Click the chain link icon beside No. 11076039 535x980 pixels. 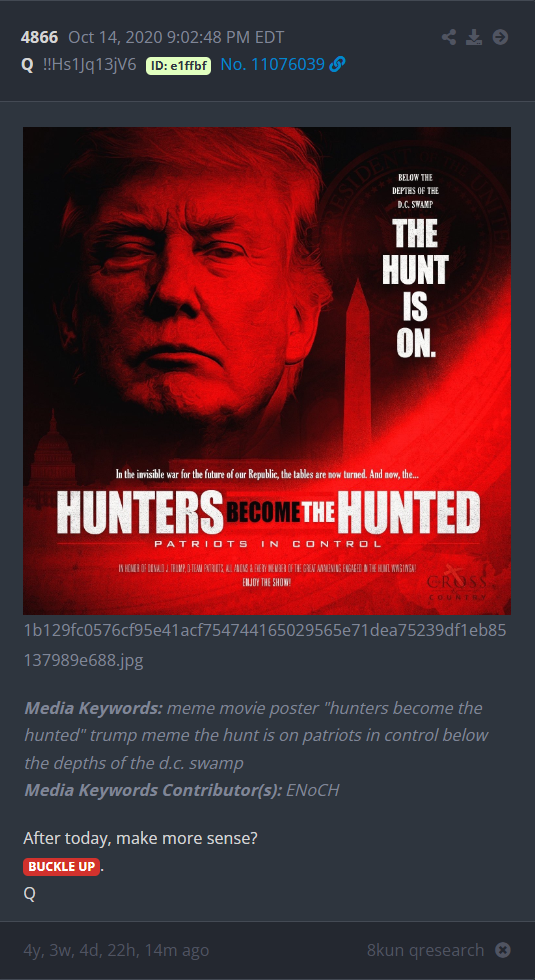[337, 64]
